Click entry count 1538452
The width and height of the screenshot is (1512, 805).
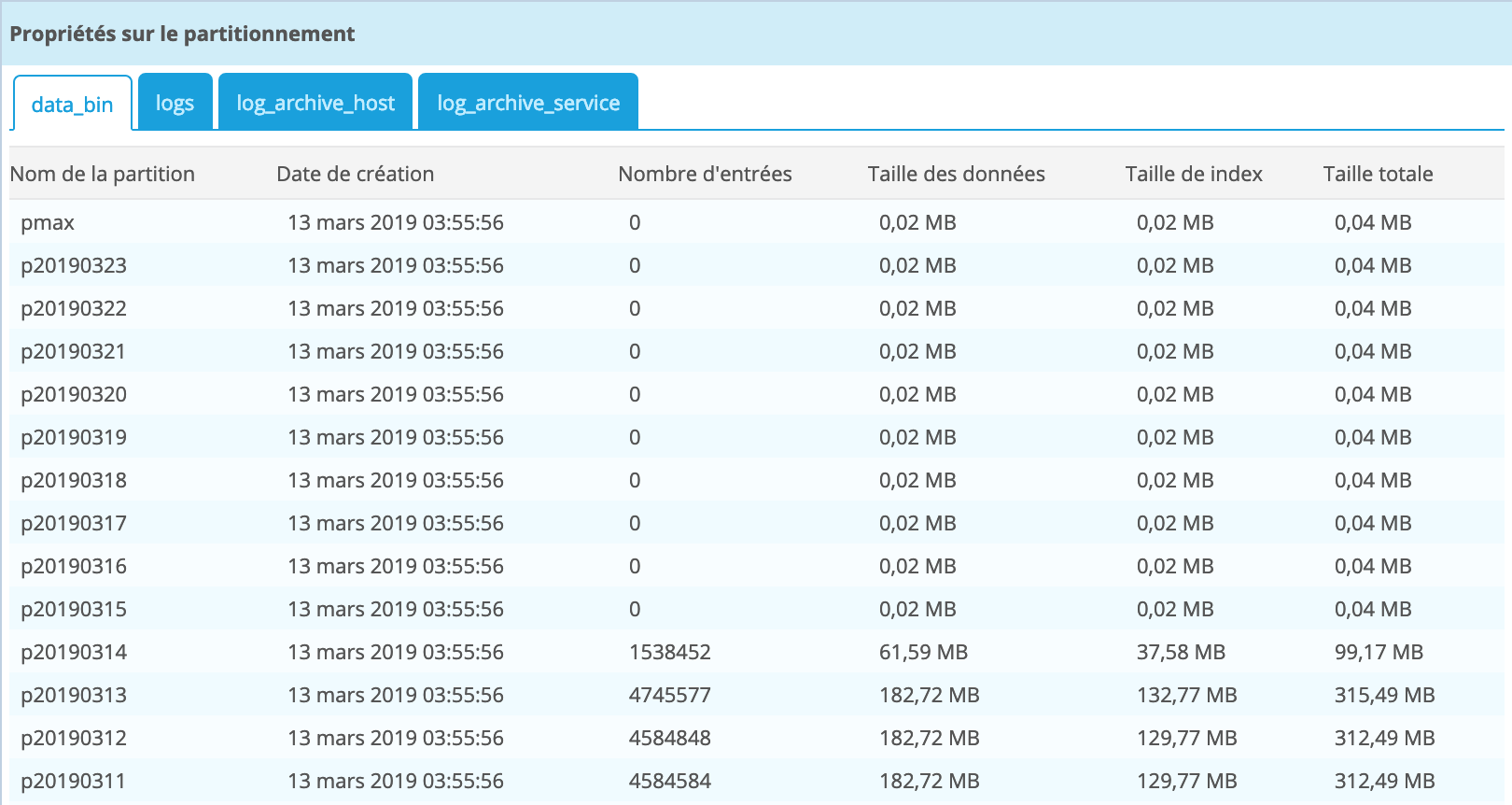point(670,652)
